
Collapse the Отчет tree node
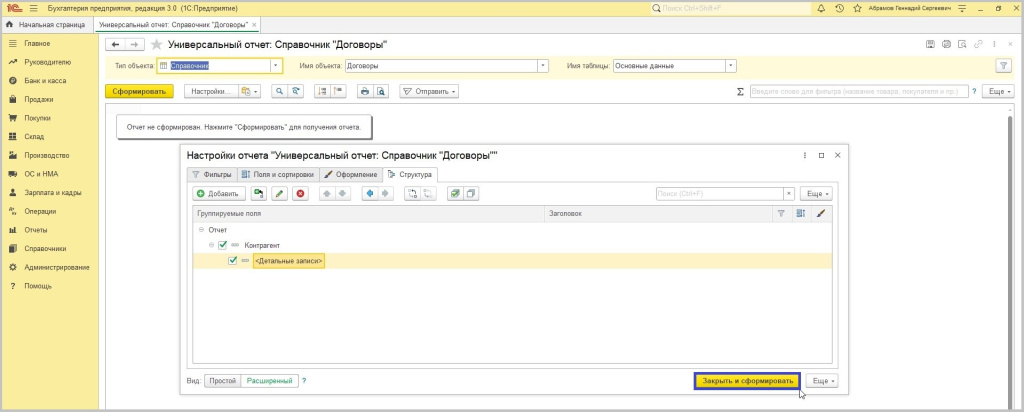pyautogui.click(x=201, y=230)
